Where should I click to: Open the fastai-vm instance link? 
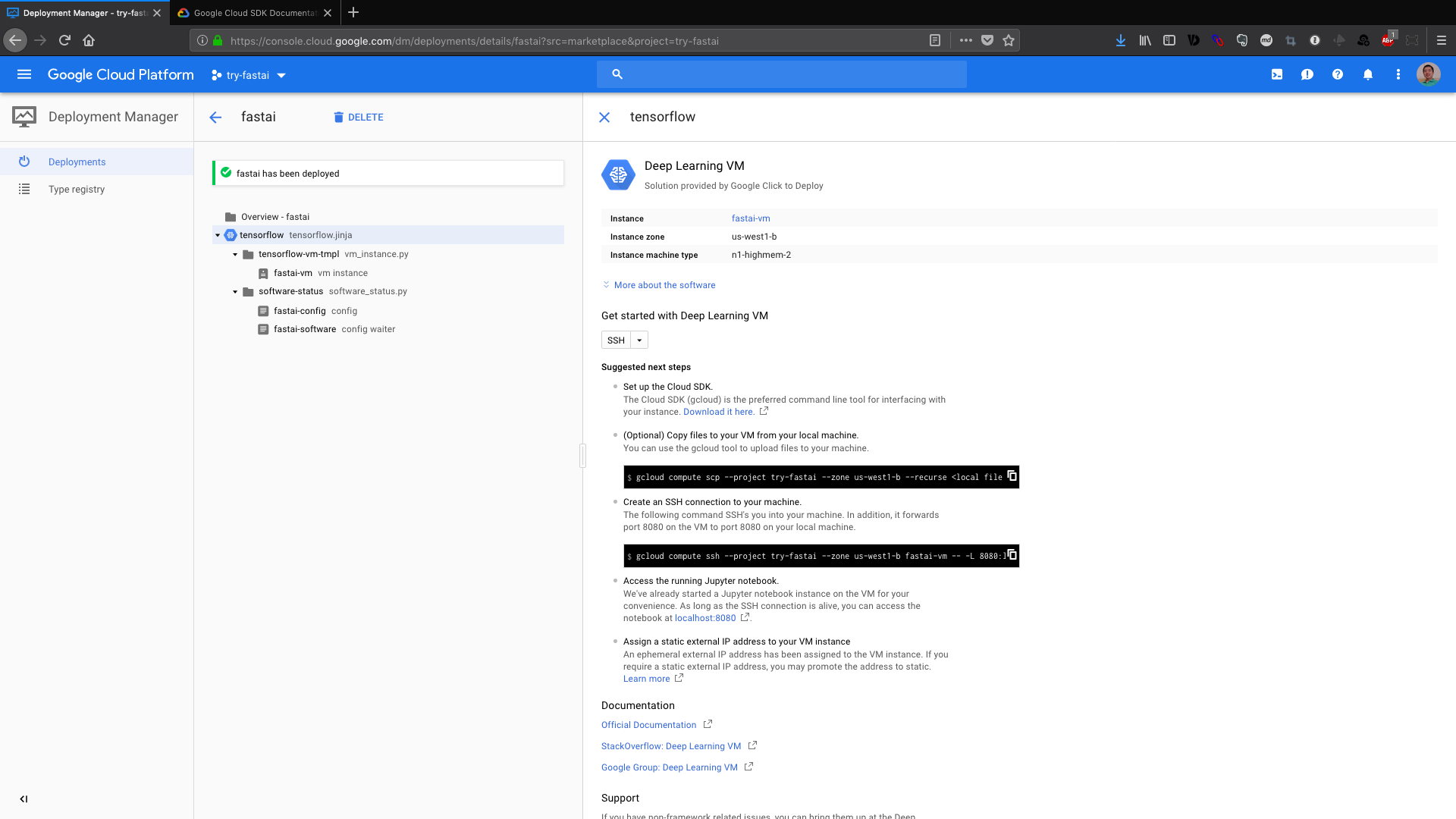pos(750,218)
